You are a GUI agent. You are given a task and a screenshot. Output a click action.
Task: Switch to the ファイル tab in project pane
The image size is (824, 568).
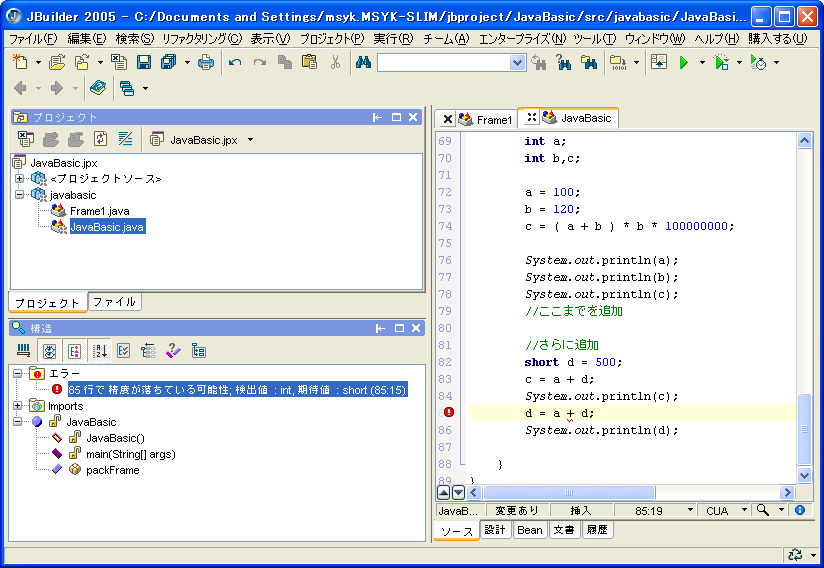[114, 301]
